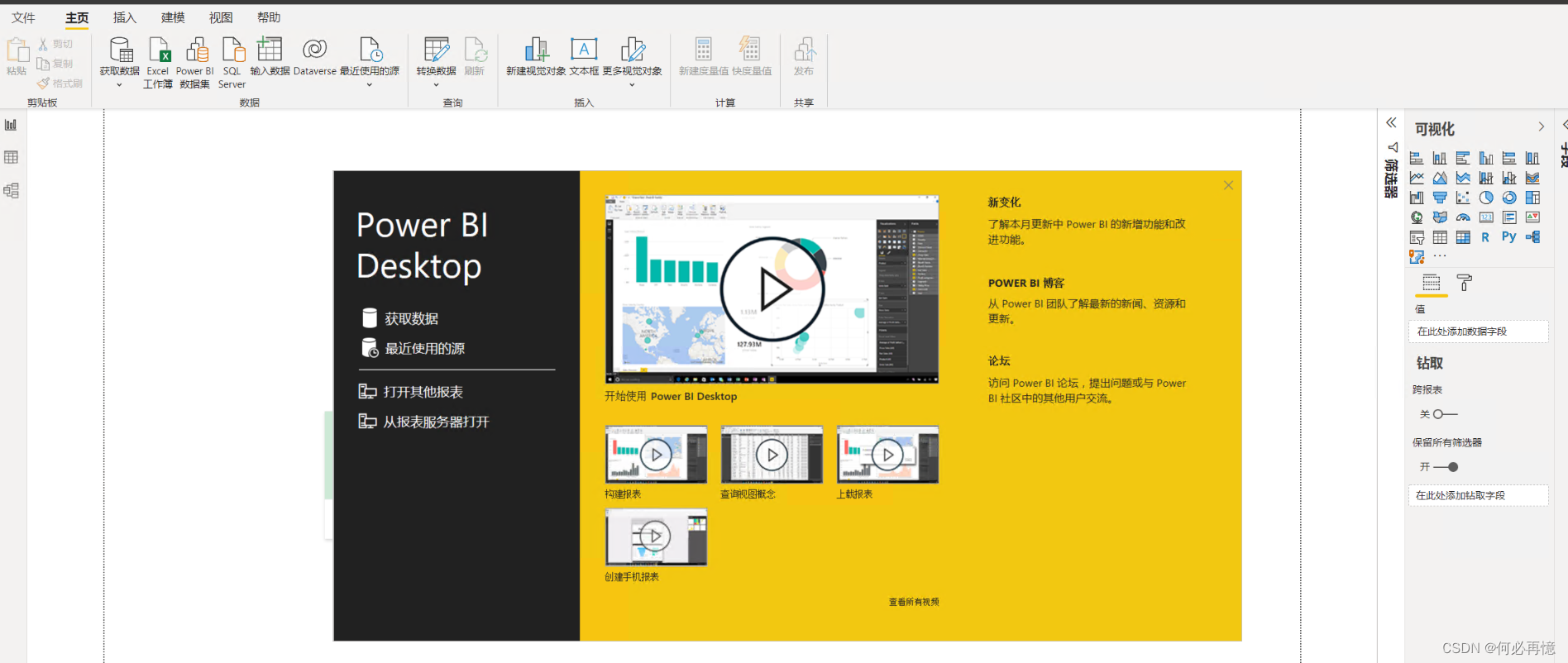This screenshot has width=1568, height=663.
Task: Toggle the 保留所有筛选器 switch
Action: click(1446, 467)
